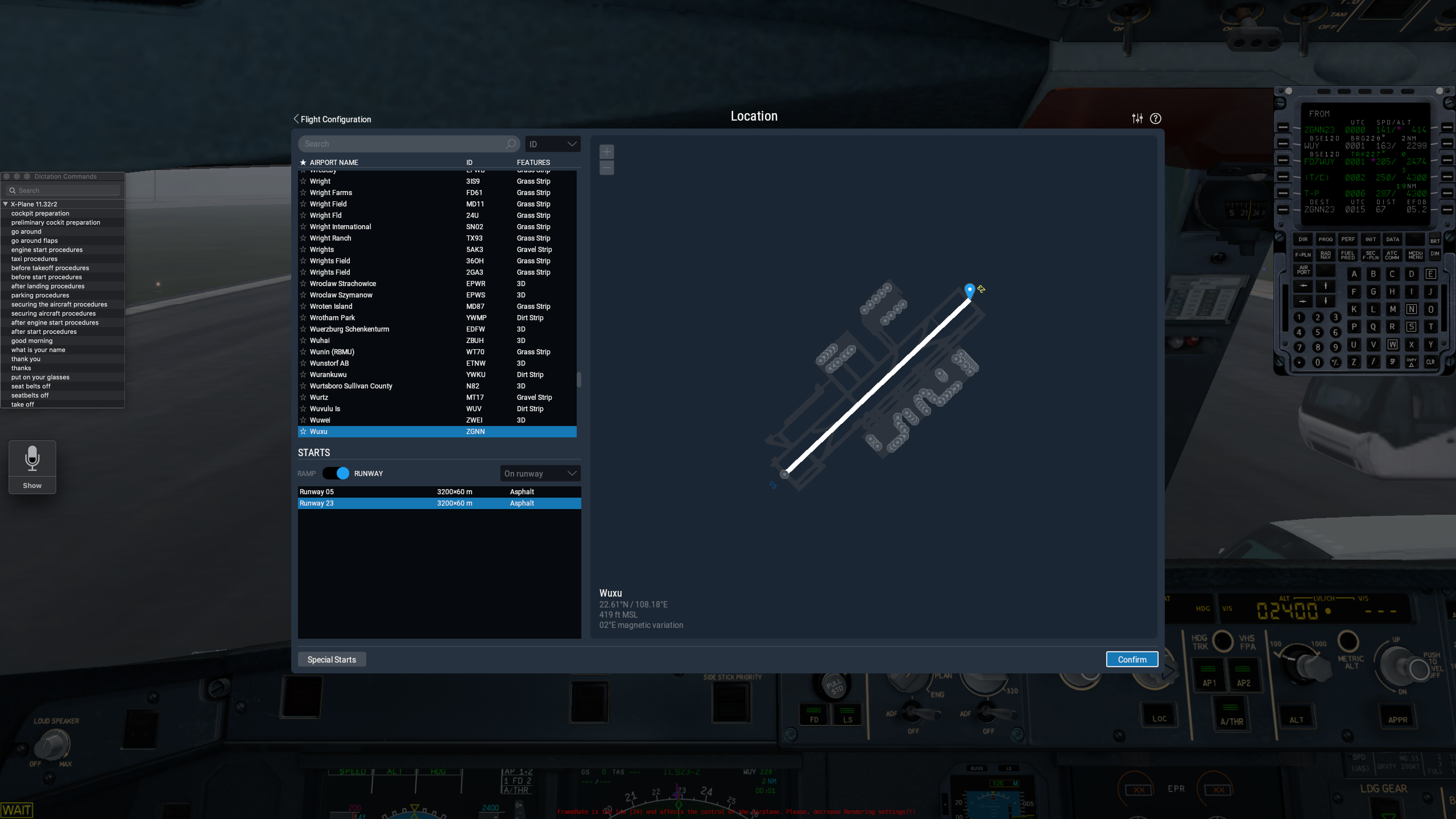The width and height of the screenshot is (1456, 819).
Task: Toggle the Ramp/Runway switch
Action: point(336,473)
